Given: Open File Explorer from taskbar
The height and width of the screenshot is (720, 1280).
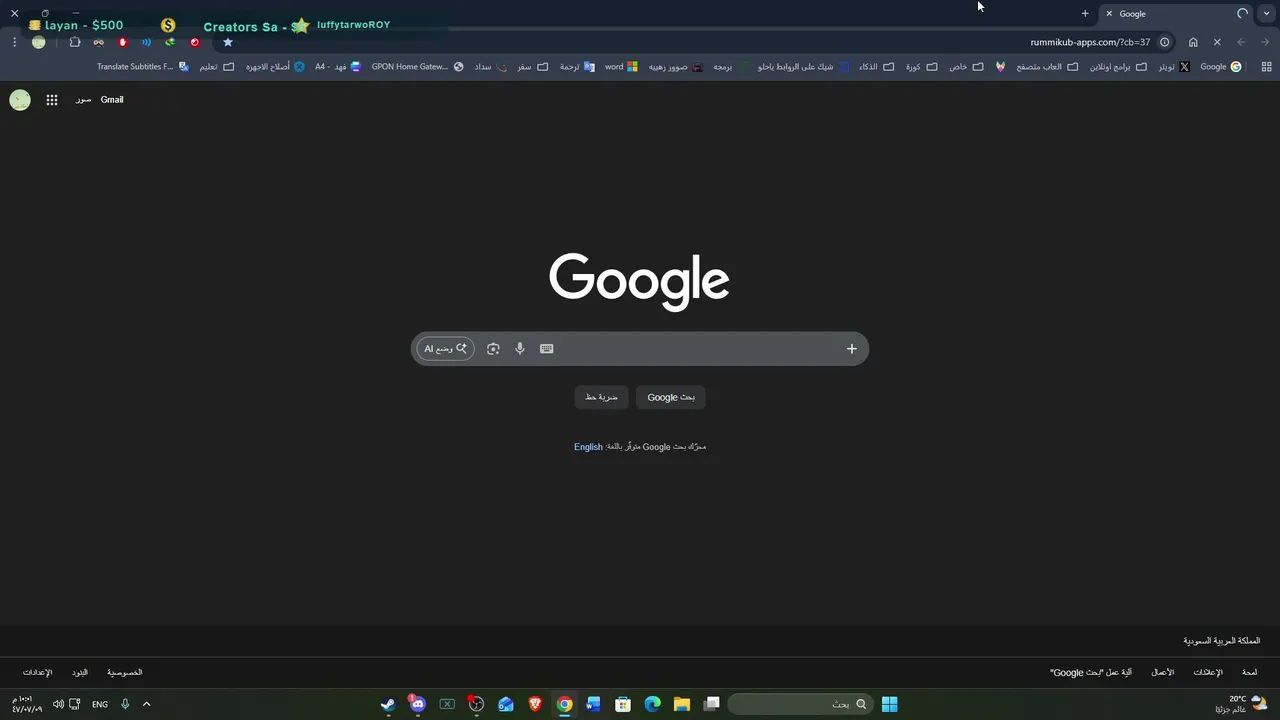Looking at the screenshot, I should tap(682, 704).
